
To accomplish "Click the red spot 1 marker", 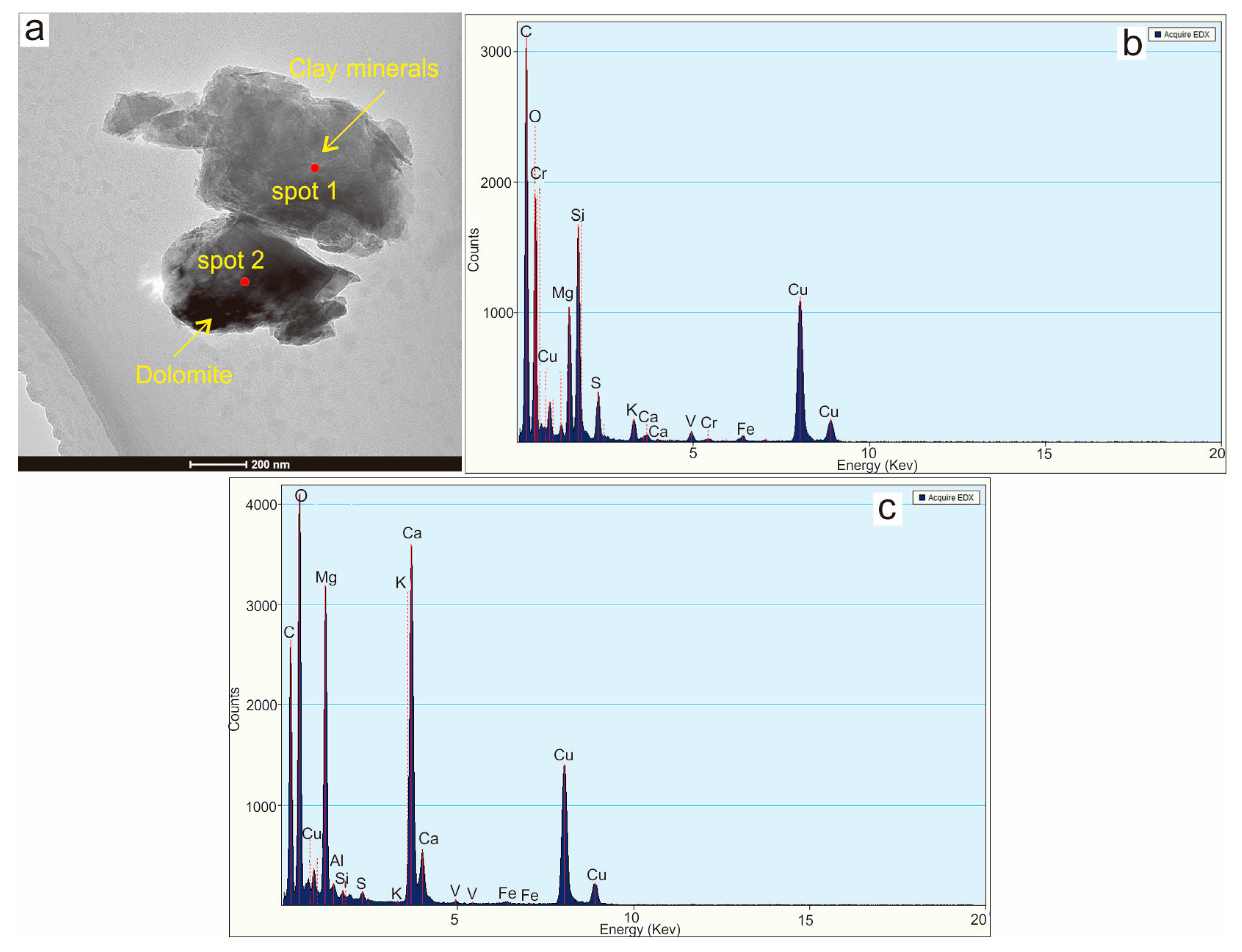I will click(314, 168).
